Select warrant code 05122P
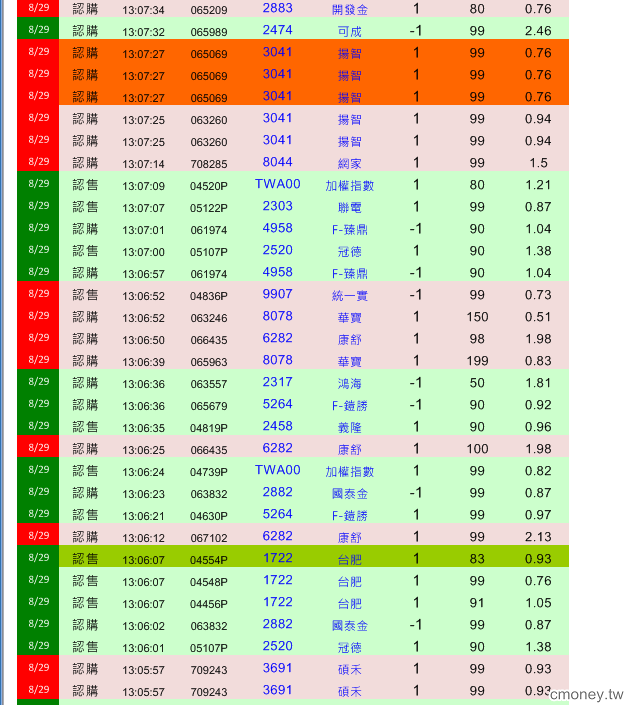This screenshot has width=630, height=705. pos(209,208)
